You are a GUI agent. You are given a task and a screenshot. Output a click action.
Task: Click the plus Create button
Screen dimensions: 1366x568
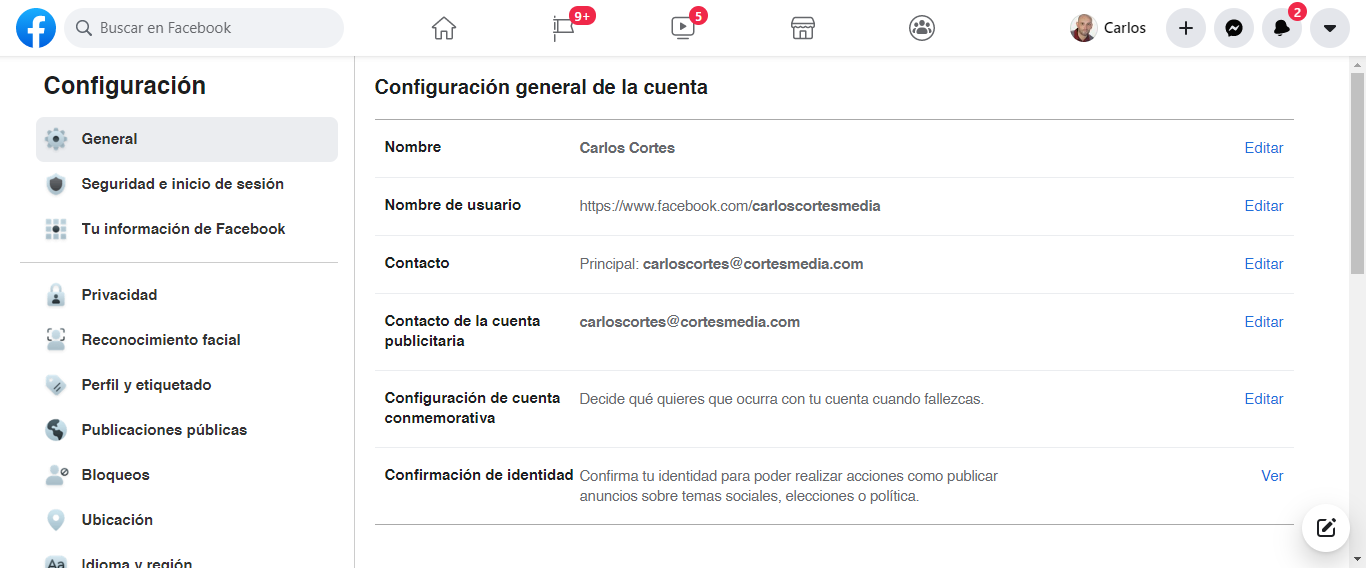1186,28
